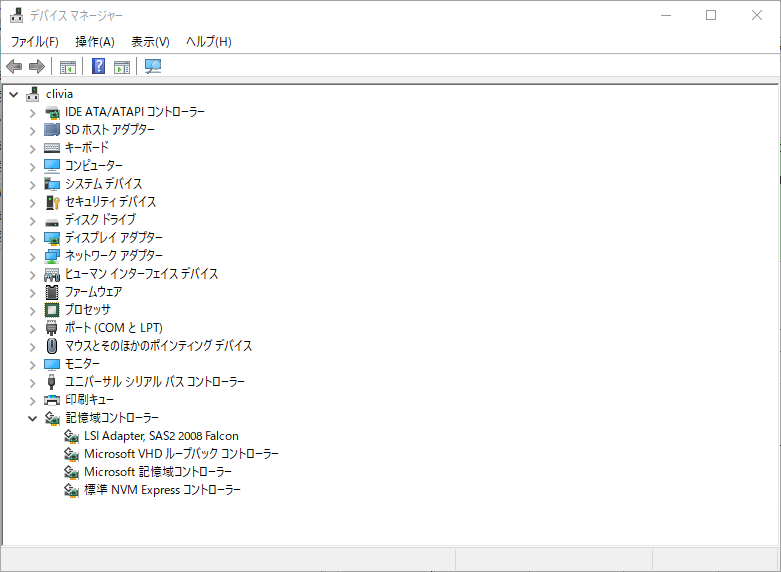The image size is (781, 572).
Task: Scan for hardware changes toolbar icon
Action: (153, 66)
